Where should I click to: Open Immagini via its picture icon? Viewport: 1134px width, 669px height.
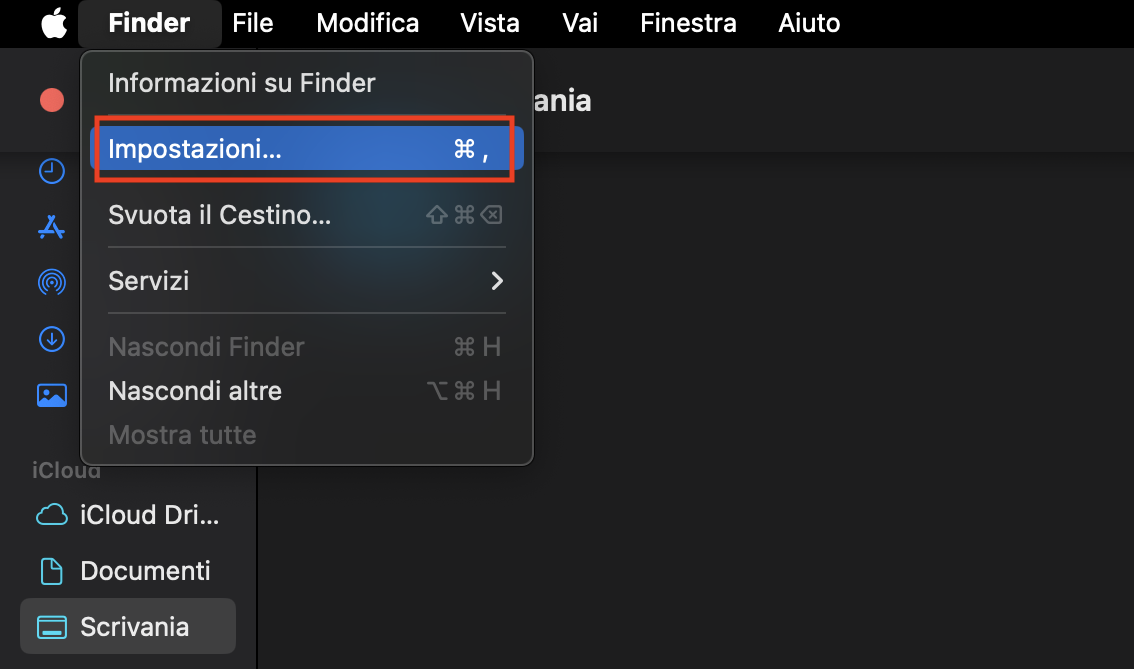(x=52, y=394)
